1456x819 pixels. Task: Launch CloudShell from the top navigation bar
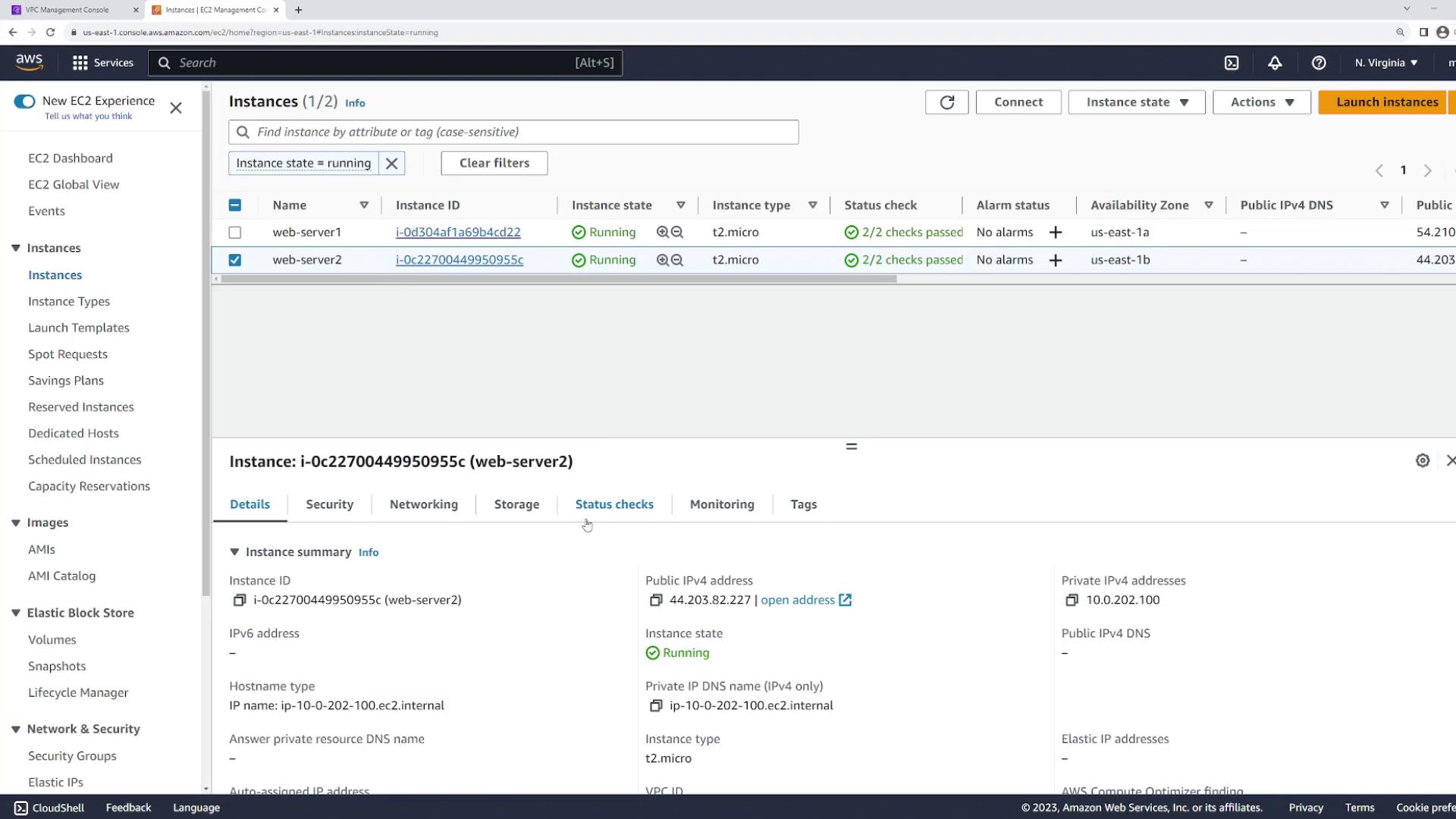pos(1232,63)
